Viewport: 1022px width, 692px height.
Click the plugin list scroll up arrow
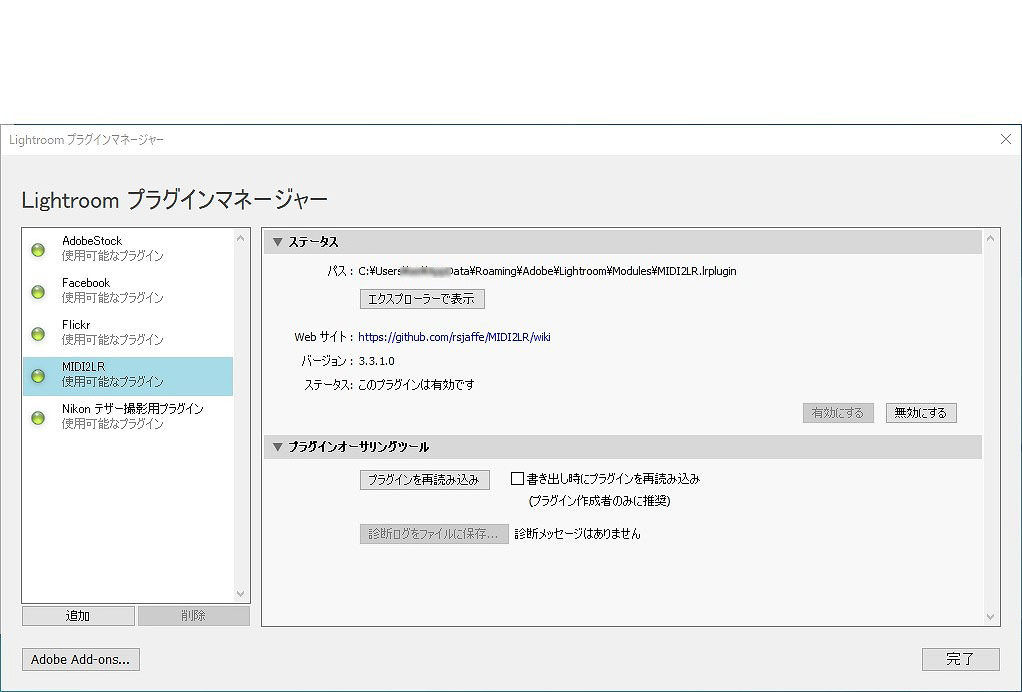coord(241,238)
